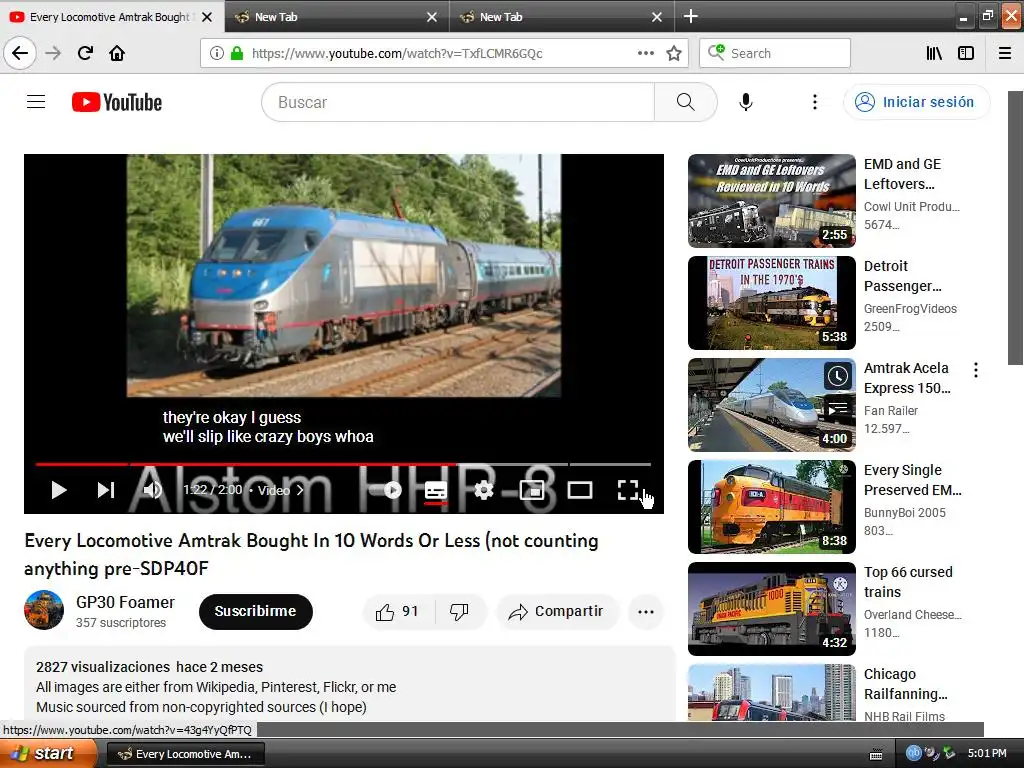1024x768 pixels.
Task: Add Acela video to queue icon
Action: [x=838, y=409]
